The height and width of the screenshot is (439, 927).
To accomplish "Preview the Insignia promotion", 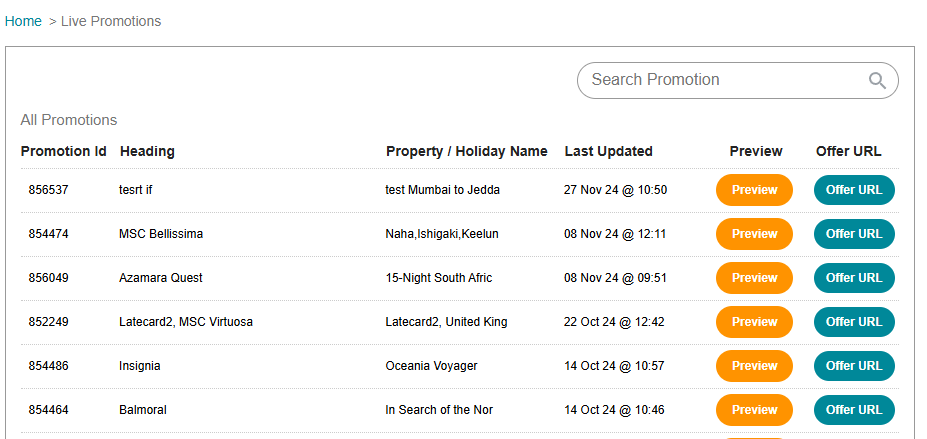I will pyautogui.click(x=754, y=366).
